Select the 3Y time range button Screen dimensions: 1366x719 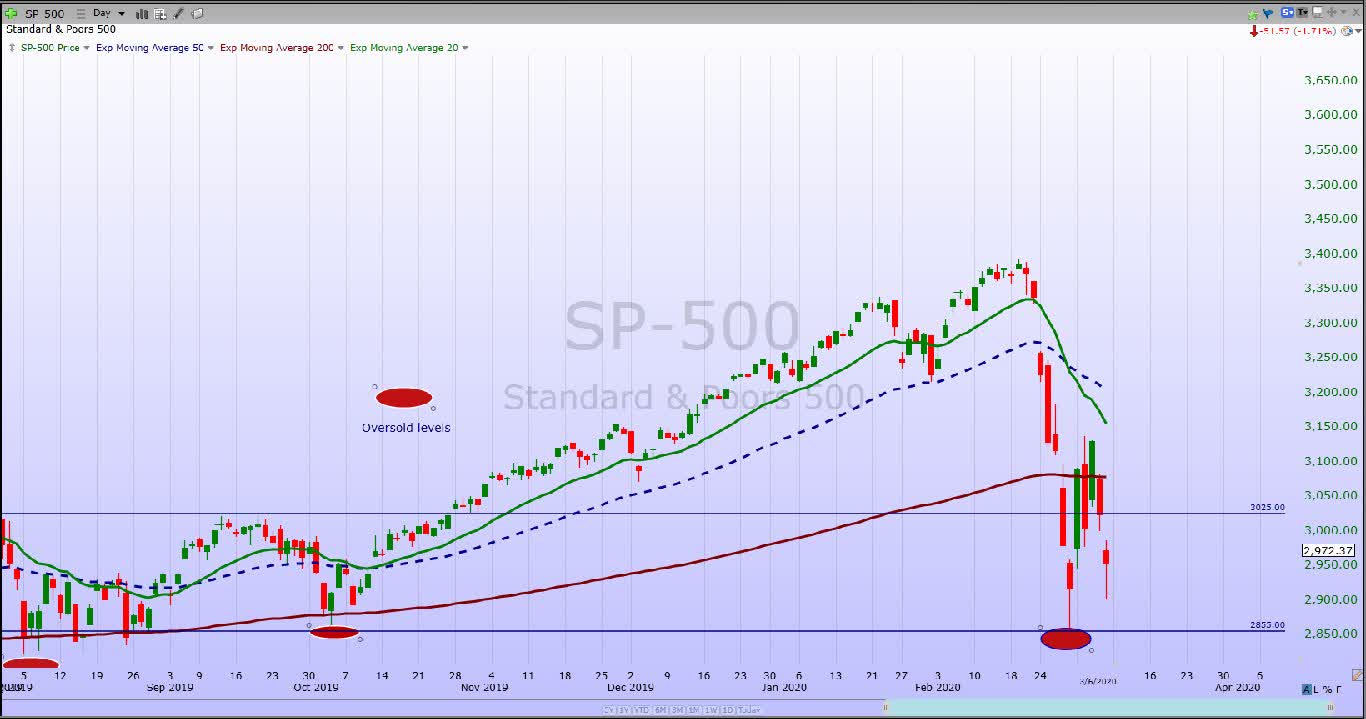(625, 710)
